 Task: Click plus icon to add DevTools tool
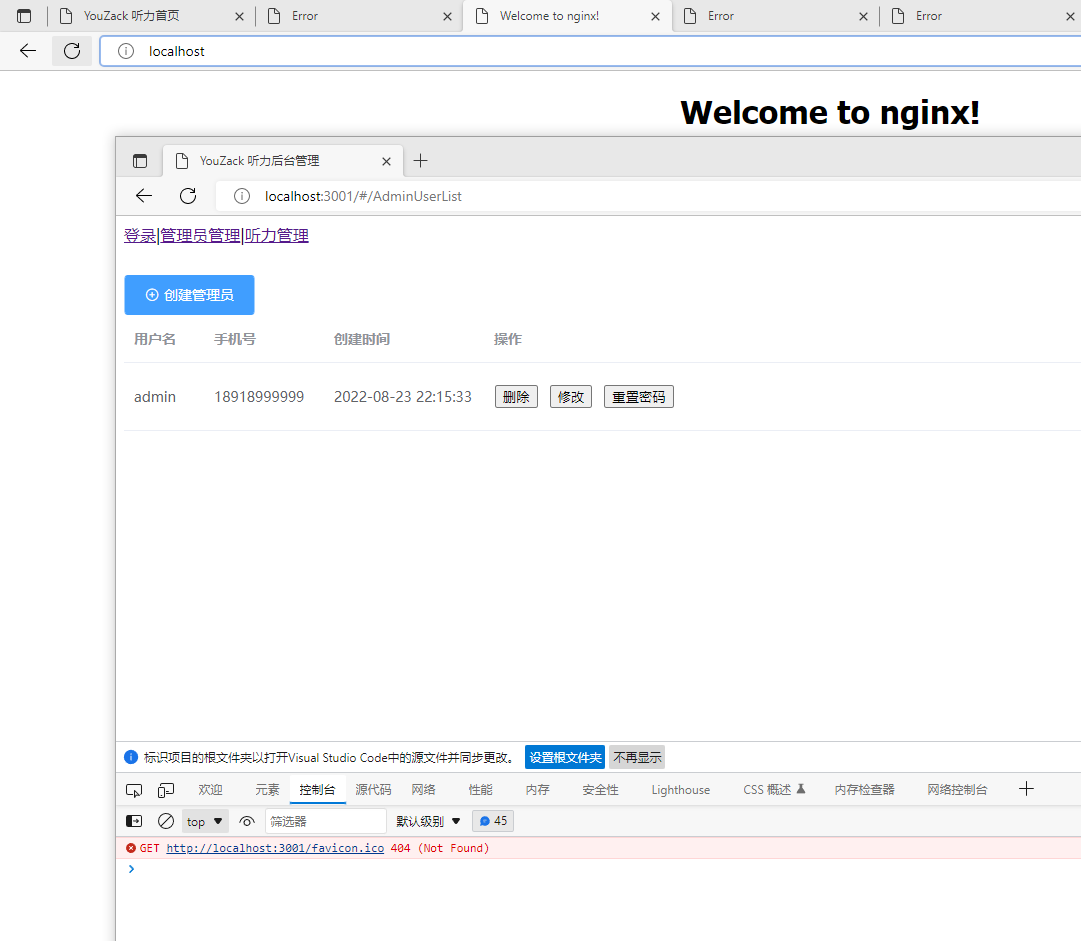tap(1026, 789)
